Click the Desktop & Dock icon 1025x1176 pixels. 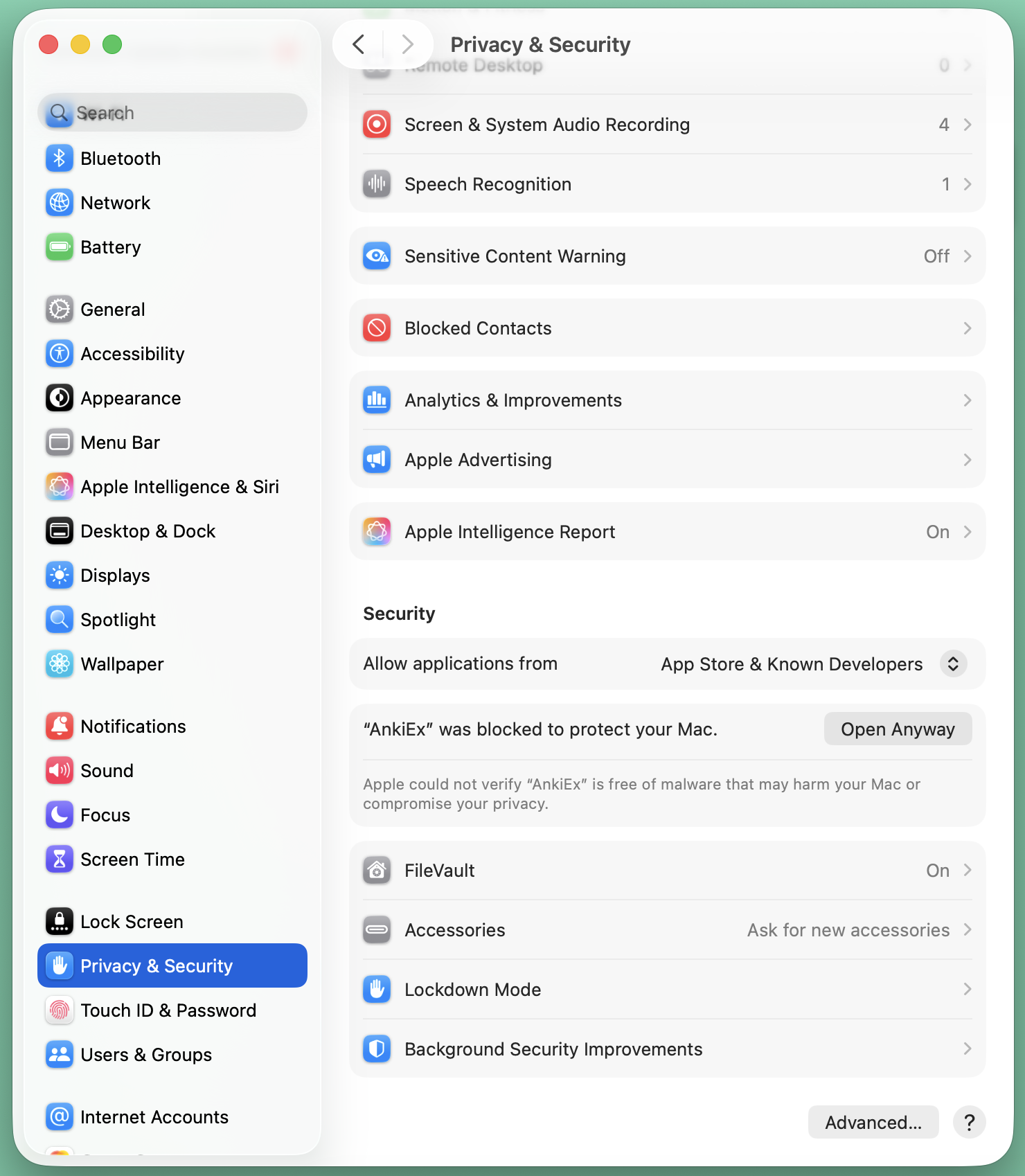tap(60, 531)
